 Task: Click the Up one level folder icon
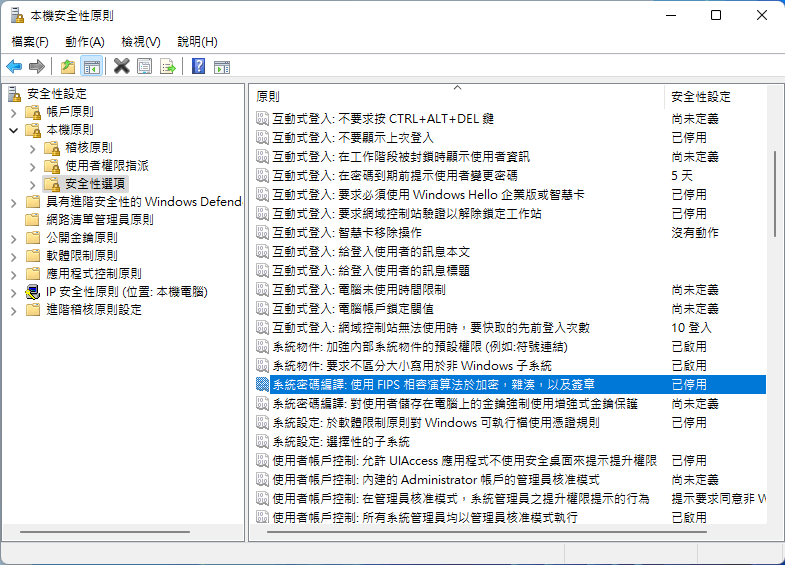point(68,66)
